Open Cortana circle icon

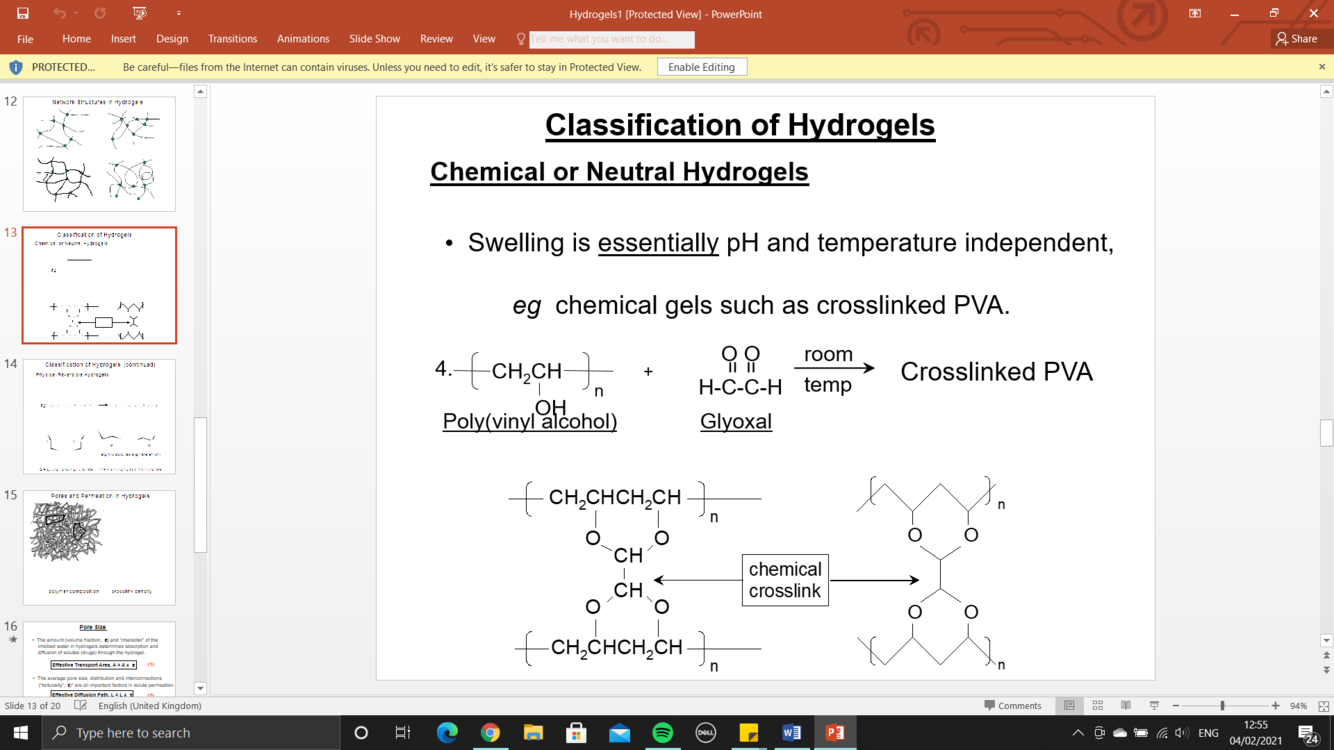pos(361,733)
